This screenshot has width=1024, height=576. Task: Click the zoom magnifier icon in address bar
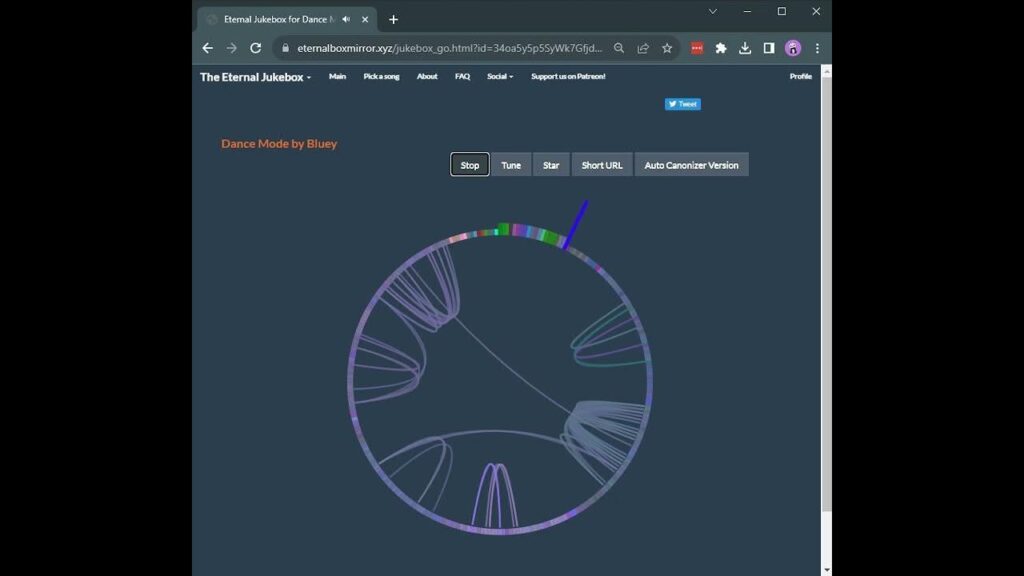619,48
